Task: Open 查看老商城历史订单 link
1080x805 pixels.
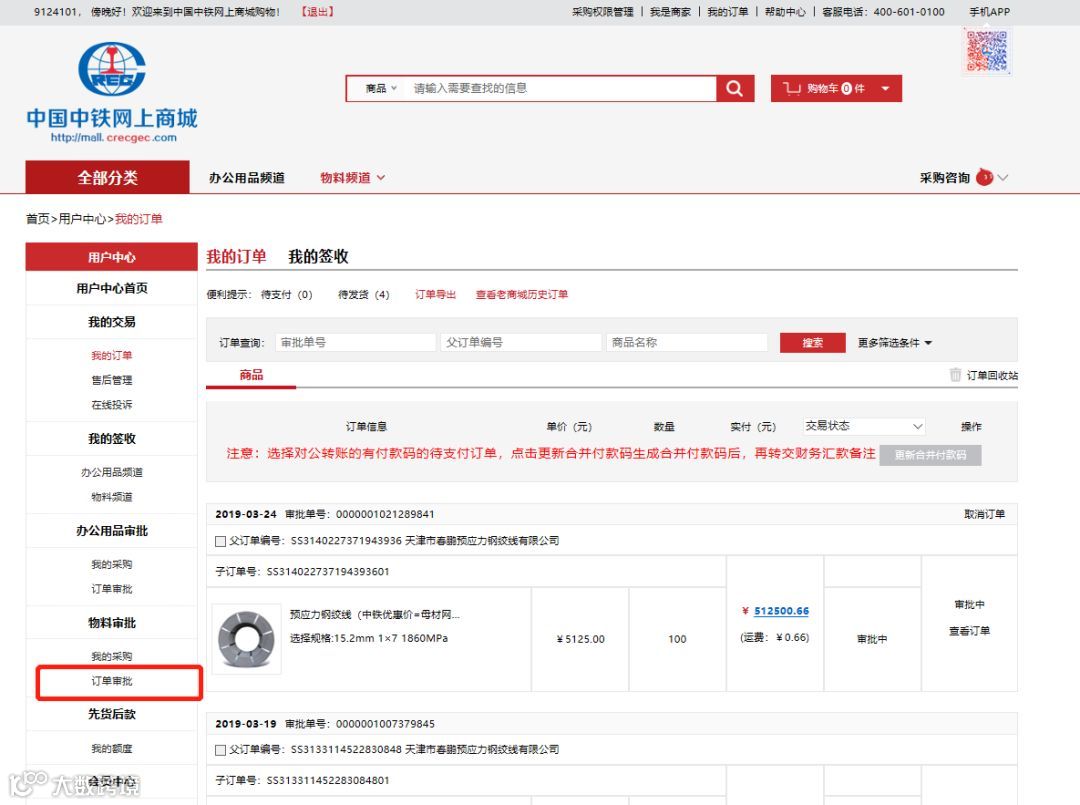Action: (522, 295)
